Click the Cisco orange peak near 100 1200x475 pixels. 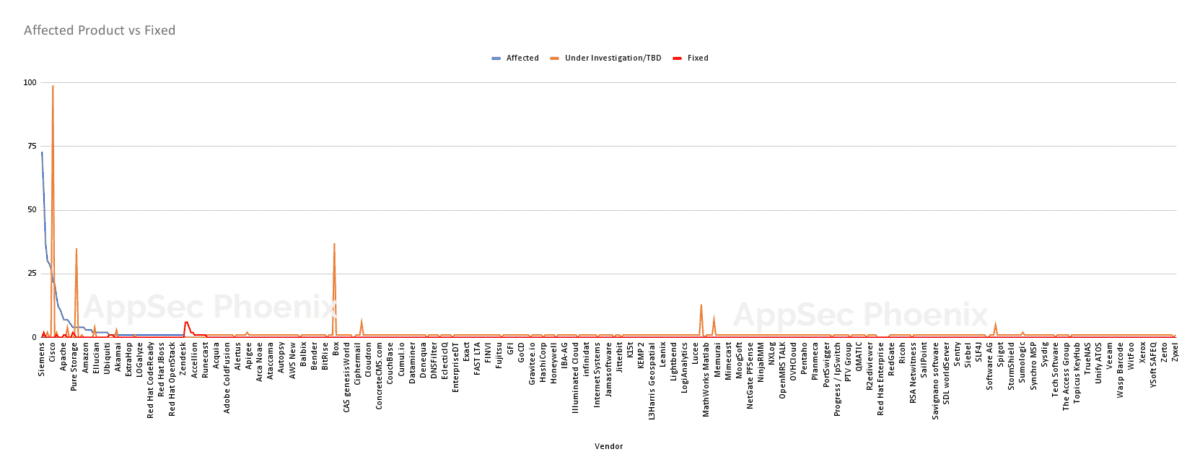[x=53, y=87]
